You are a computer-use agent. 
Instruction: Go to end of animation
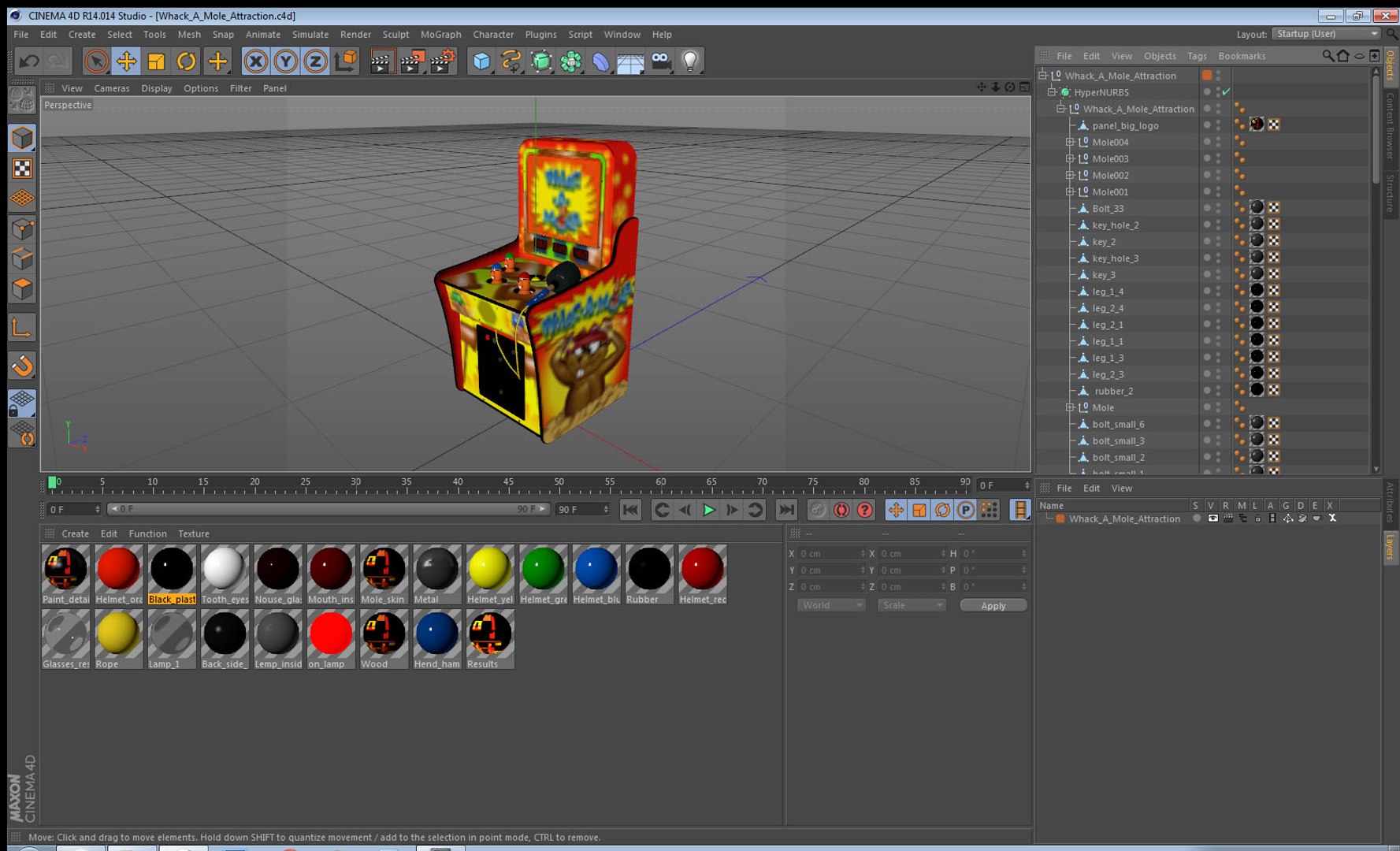[x=785, y=510]
